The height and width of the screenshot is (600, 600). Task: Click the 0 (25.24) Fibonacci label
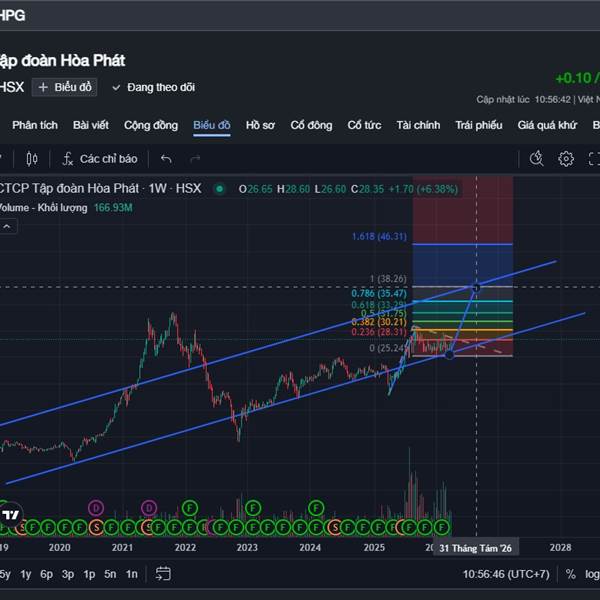(x=388, y=348)
